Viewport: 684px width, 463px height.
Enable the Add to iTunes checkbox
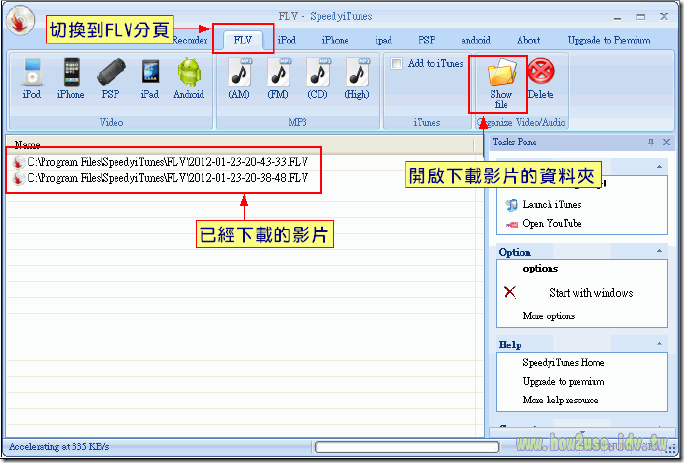397,64
